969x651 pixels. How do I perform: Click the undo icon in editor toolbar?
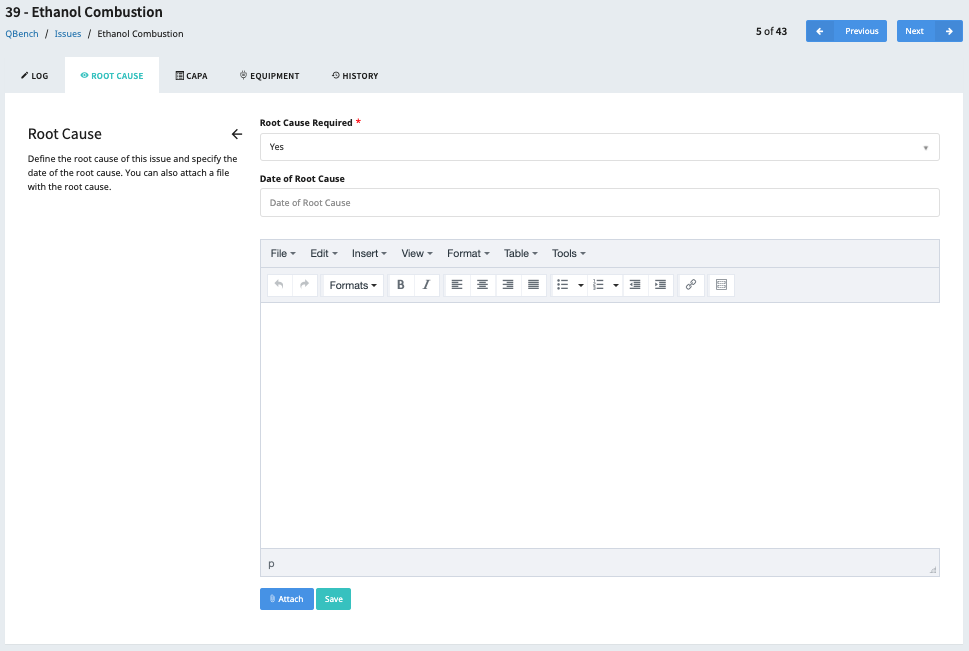pos(279,285)
